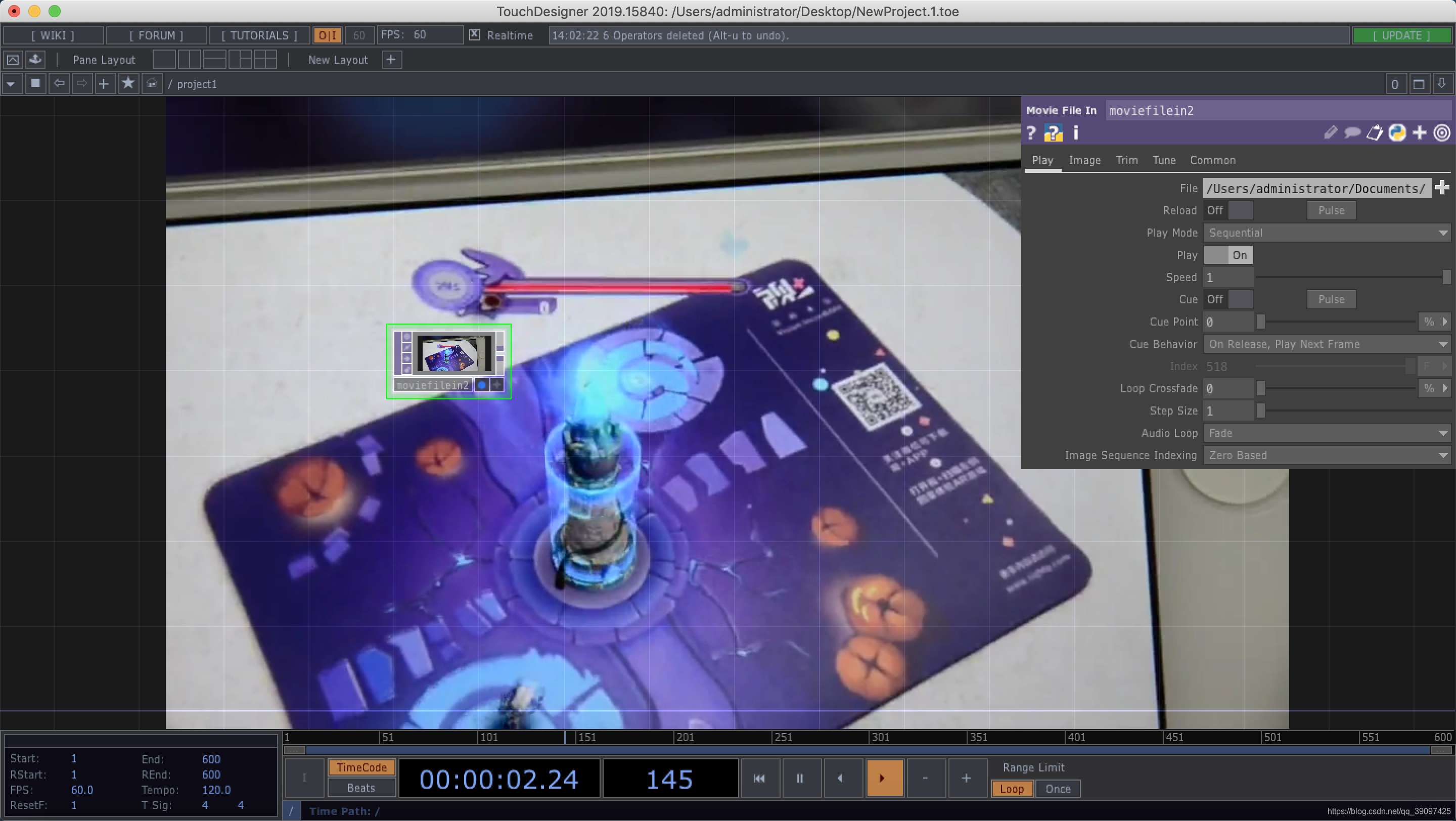This screenshot has width=1456, height=821.
Task: Click the pencil edit icon in parameter header
Action: (1331, 133)
